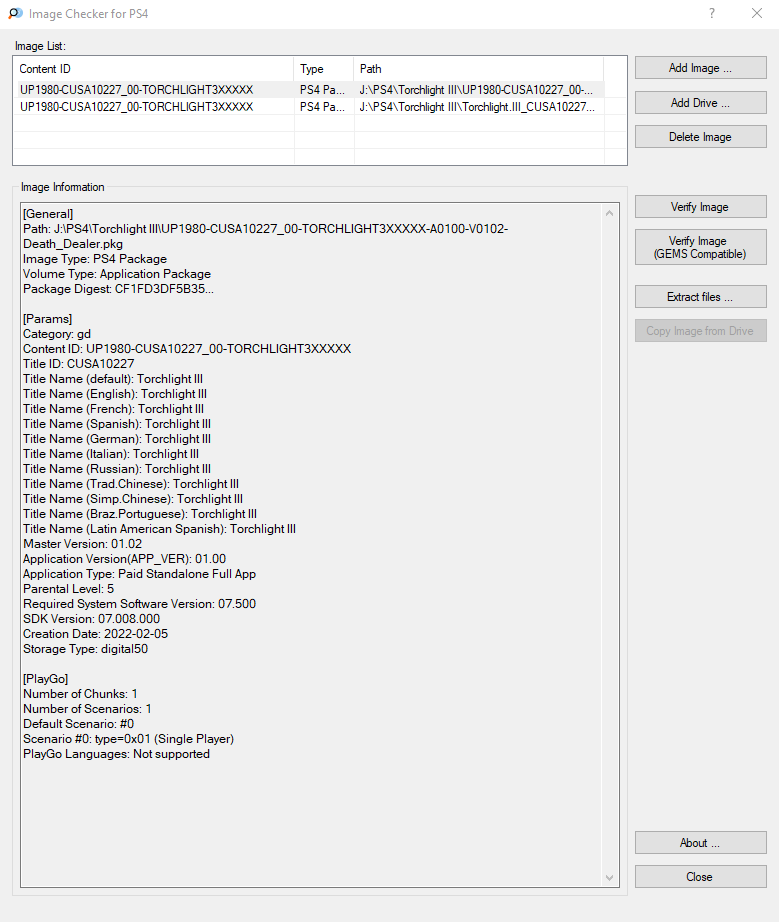Click Verify Image (GEMS Compatible) button

pyautogui.click(x=700, y=247)
